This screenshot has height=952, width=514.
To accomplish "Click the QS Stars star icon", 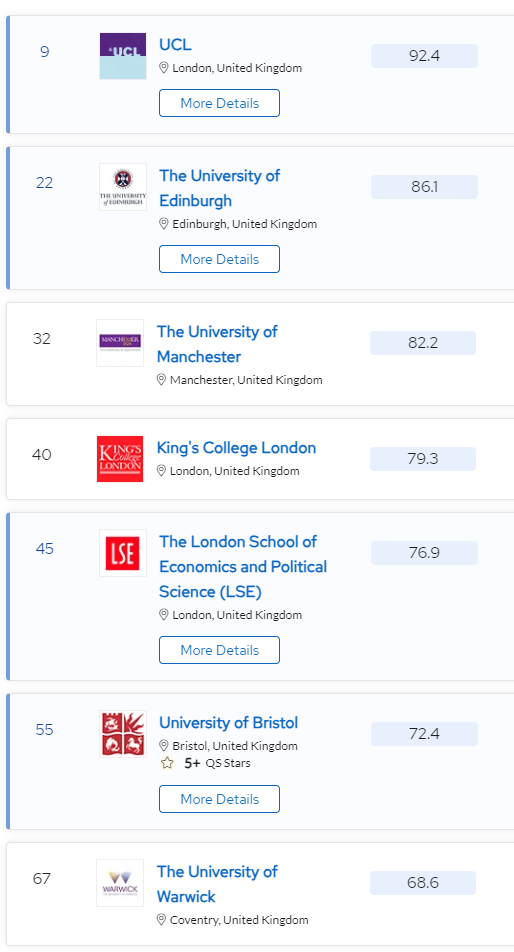I will [x=167, y=763].
